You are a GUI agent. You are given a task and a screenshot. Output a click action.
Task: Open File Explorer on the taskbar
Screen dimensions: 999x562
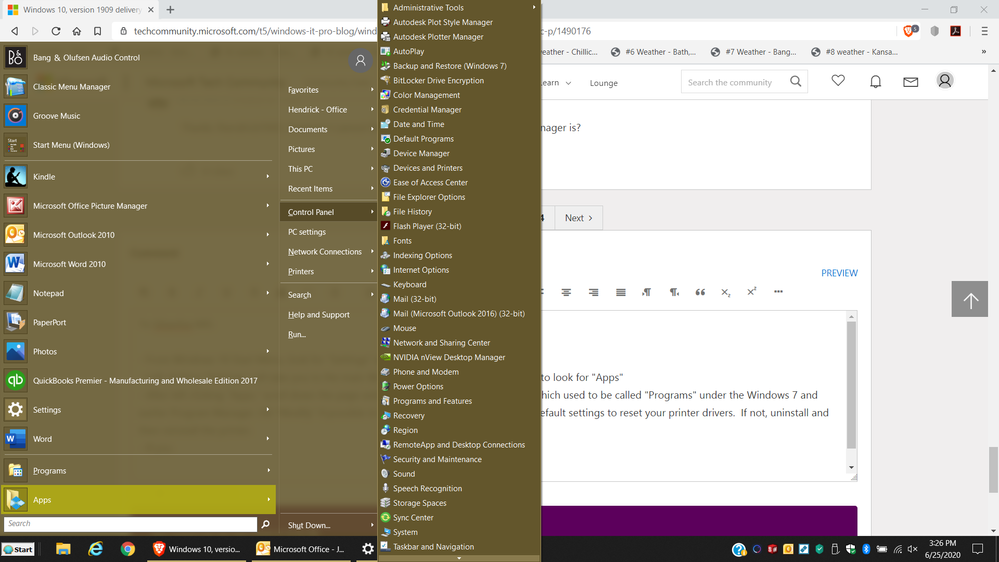63,549
